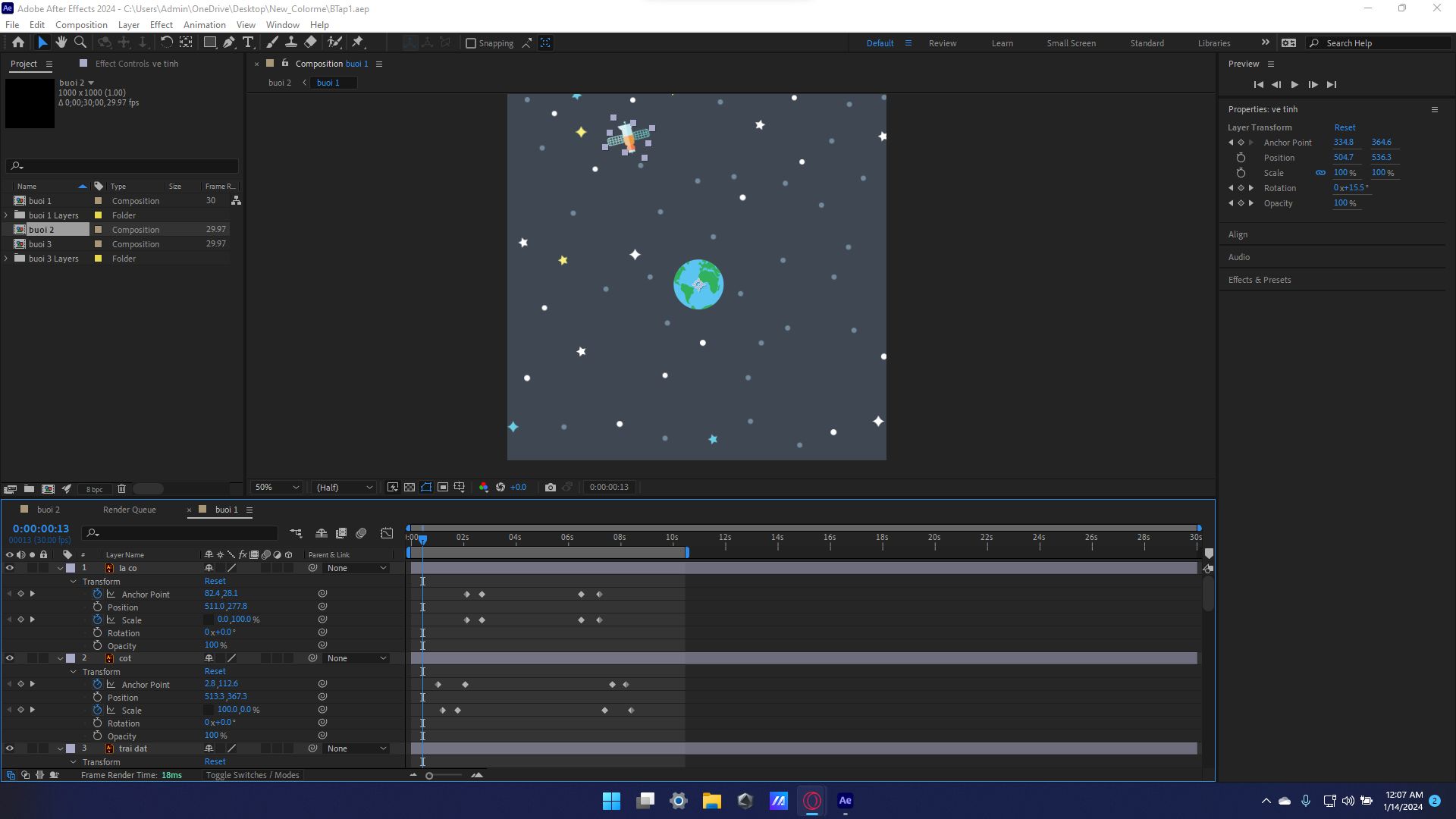Open parent dropdown for la co layer
Viewport: 1456px width, 819px height.
(356, 568)
